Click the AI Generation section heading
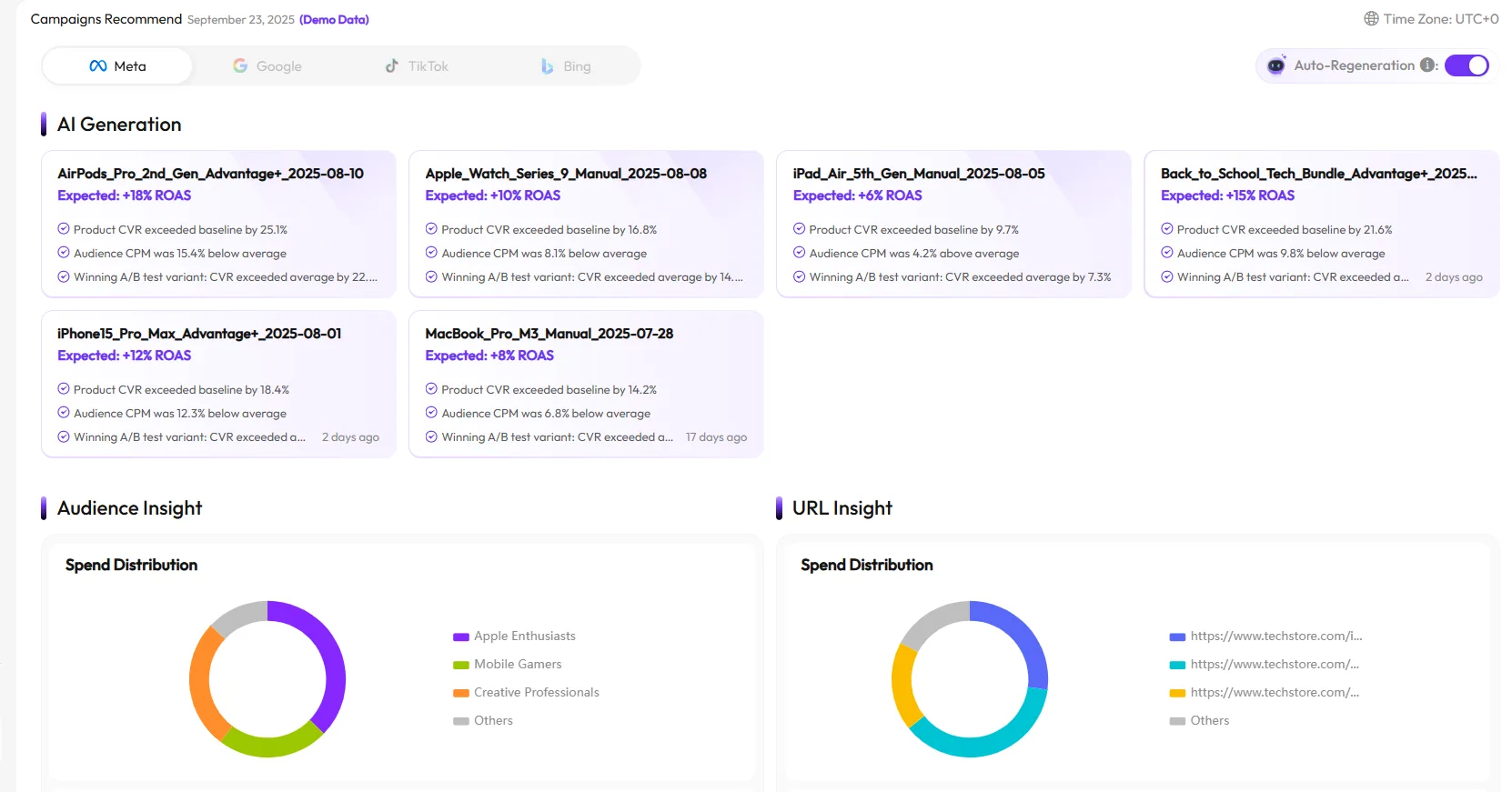Viewport: 1512px width, 792px height. click(x=119, y=125)
